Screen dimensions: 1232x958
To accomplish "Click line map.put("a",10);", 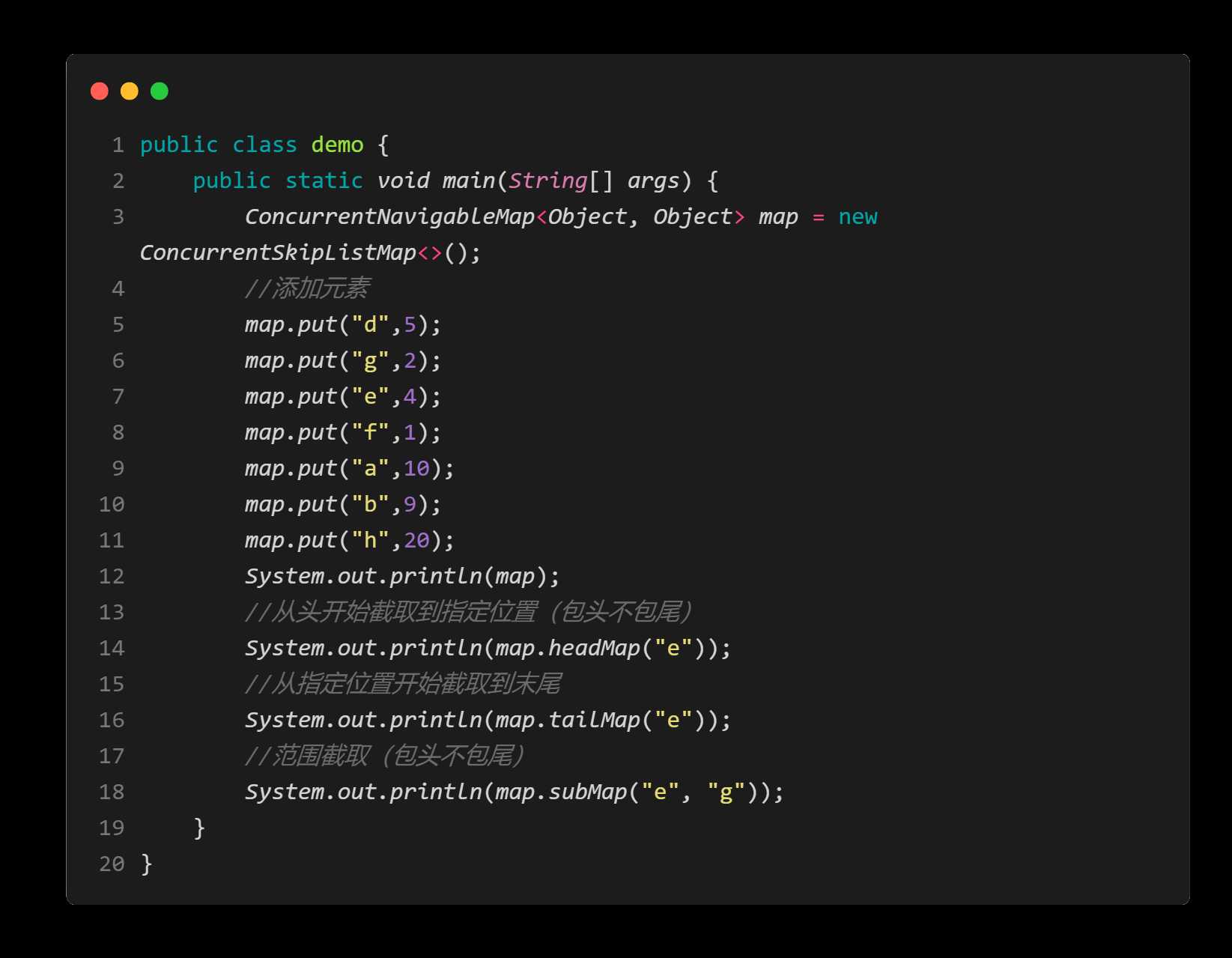I will tap(350, 468).
